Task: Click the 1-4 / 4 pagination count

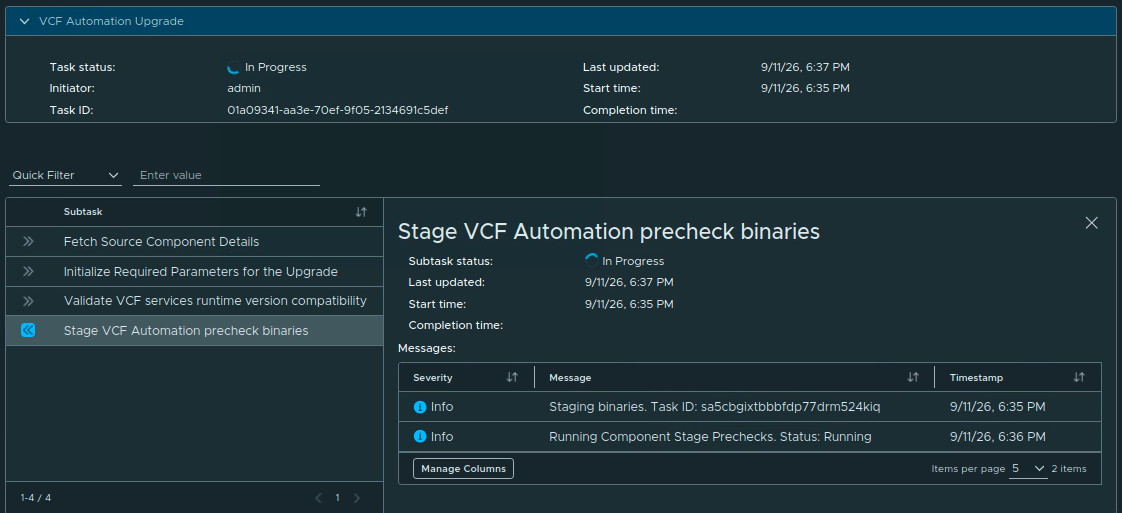Action: pyautogui.click(x=36, y=497)
